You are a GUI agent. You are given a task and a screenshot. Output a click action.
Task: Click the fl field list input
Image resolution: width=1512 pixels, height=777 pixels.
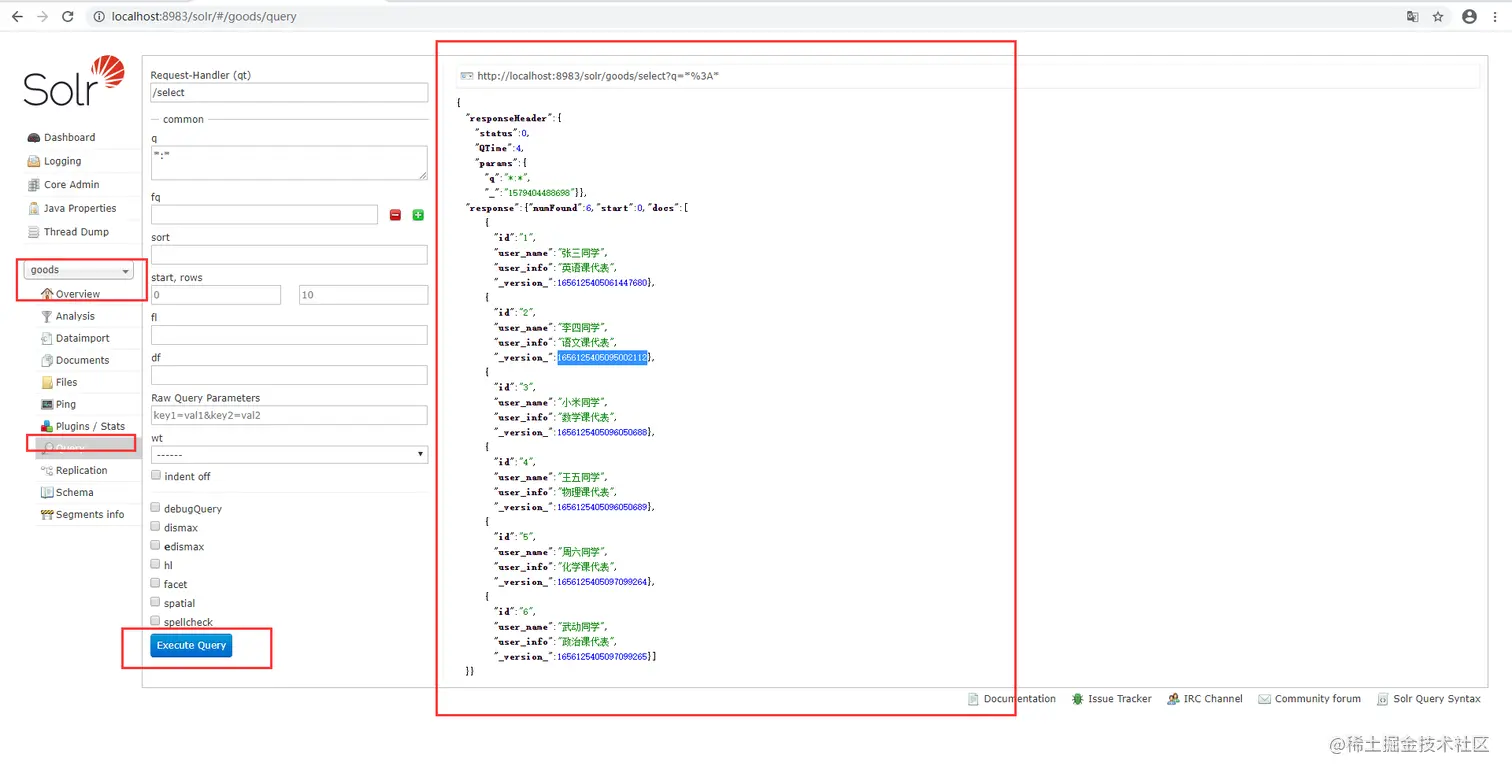pyautogui.click(x=289, y=335)
